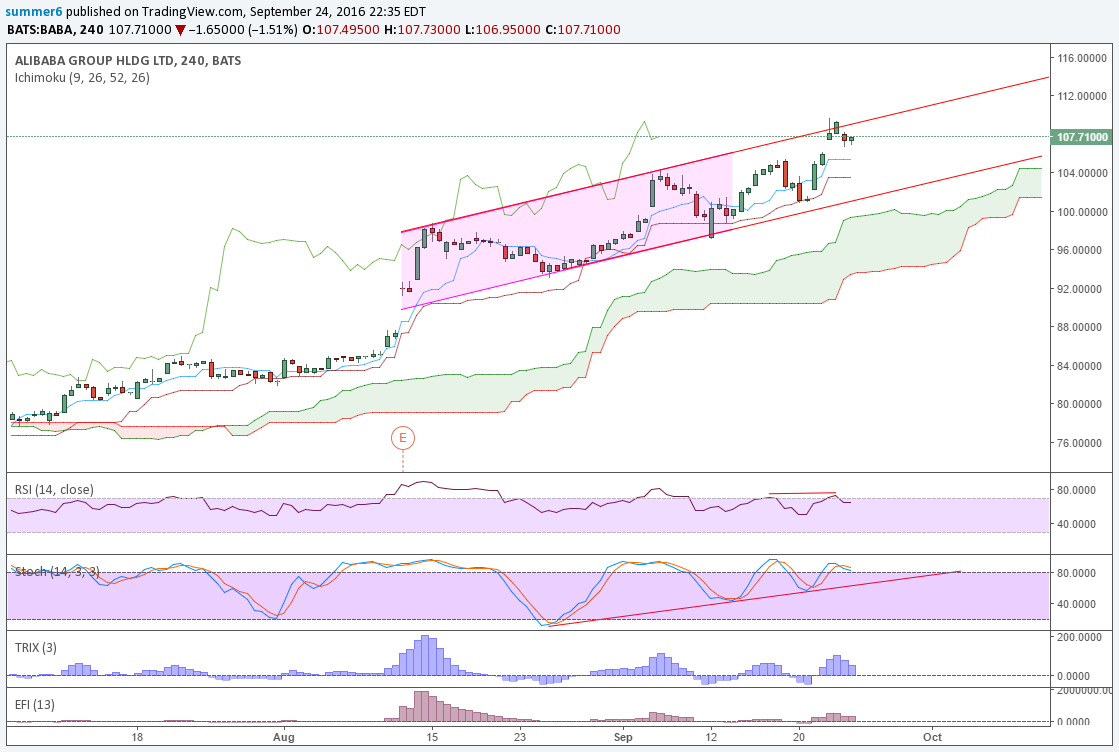Click the 15 date label on time axis
This screenshot has height=752, width=1119.
coord(432,737)
